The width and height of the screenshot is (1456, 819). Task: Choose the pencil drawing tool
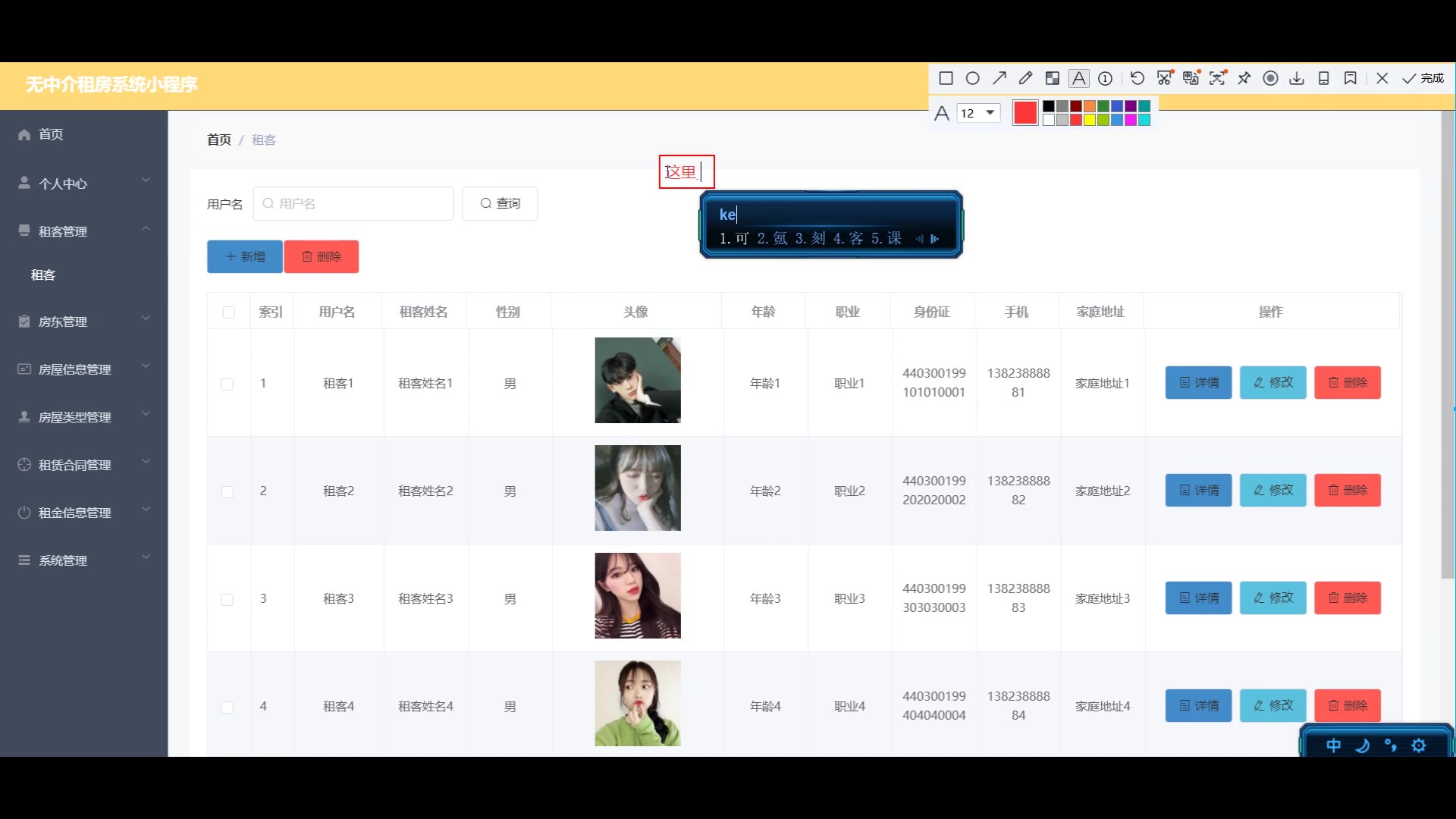(x=1026, y=78)
